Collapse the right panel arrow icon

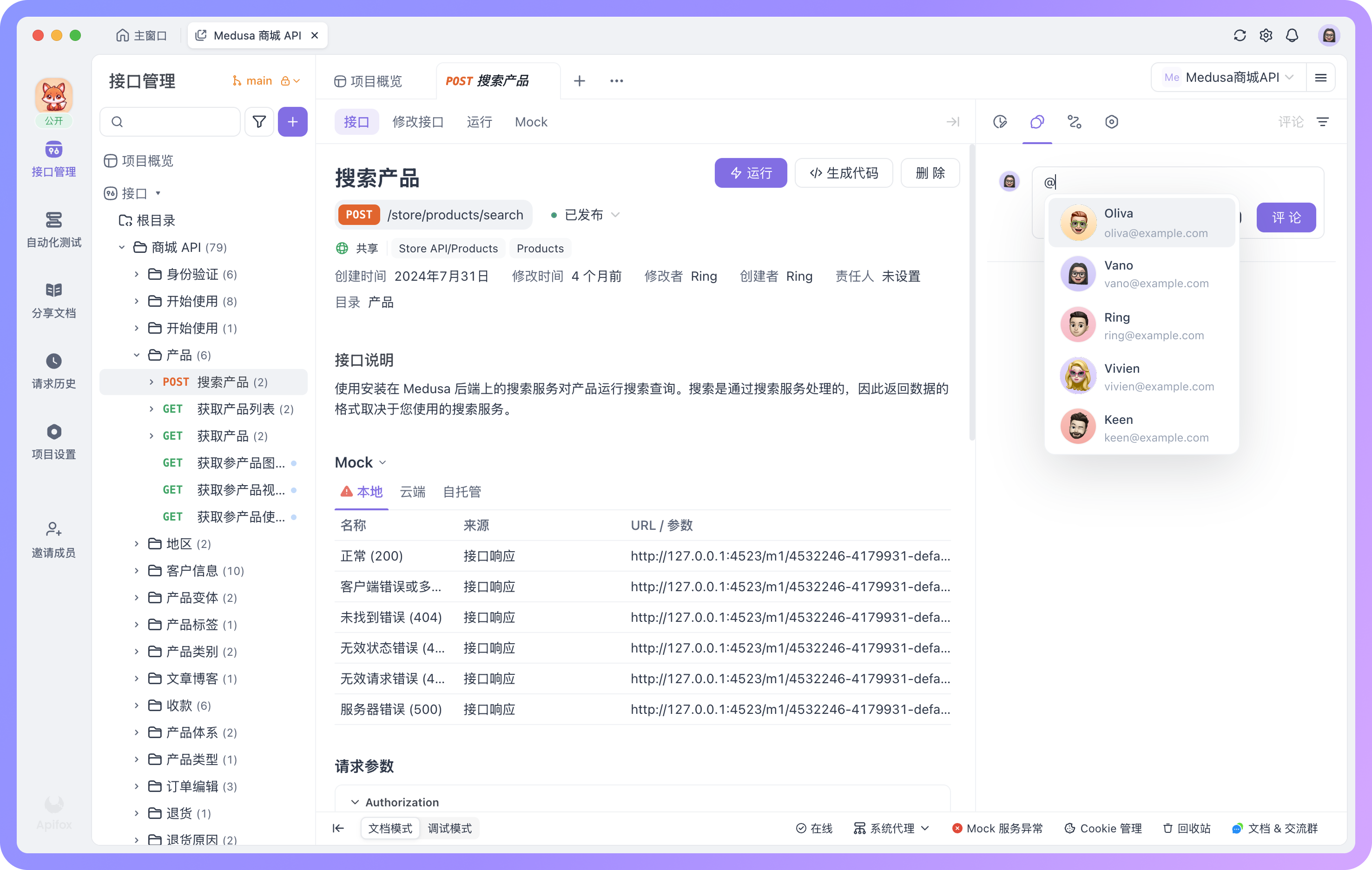(x=953, y=122)
